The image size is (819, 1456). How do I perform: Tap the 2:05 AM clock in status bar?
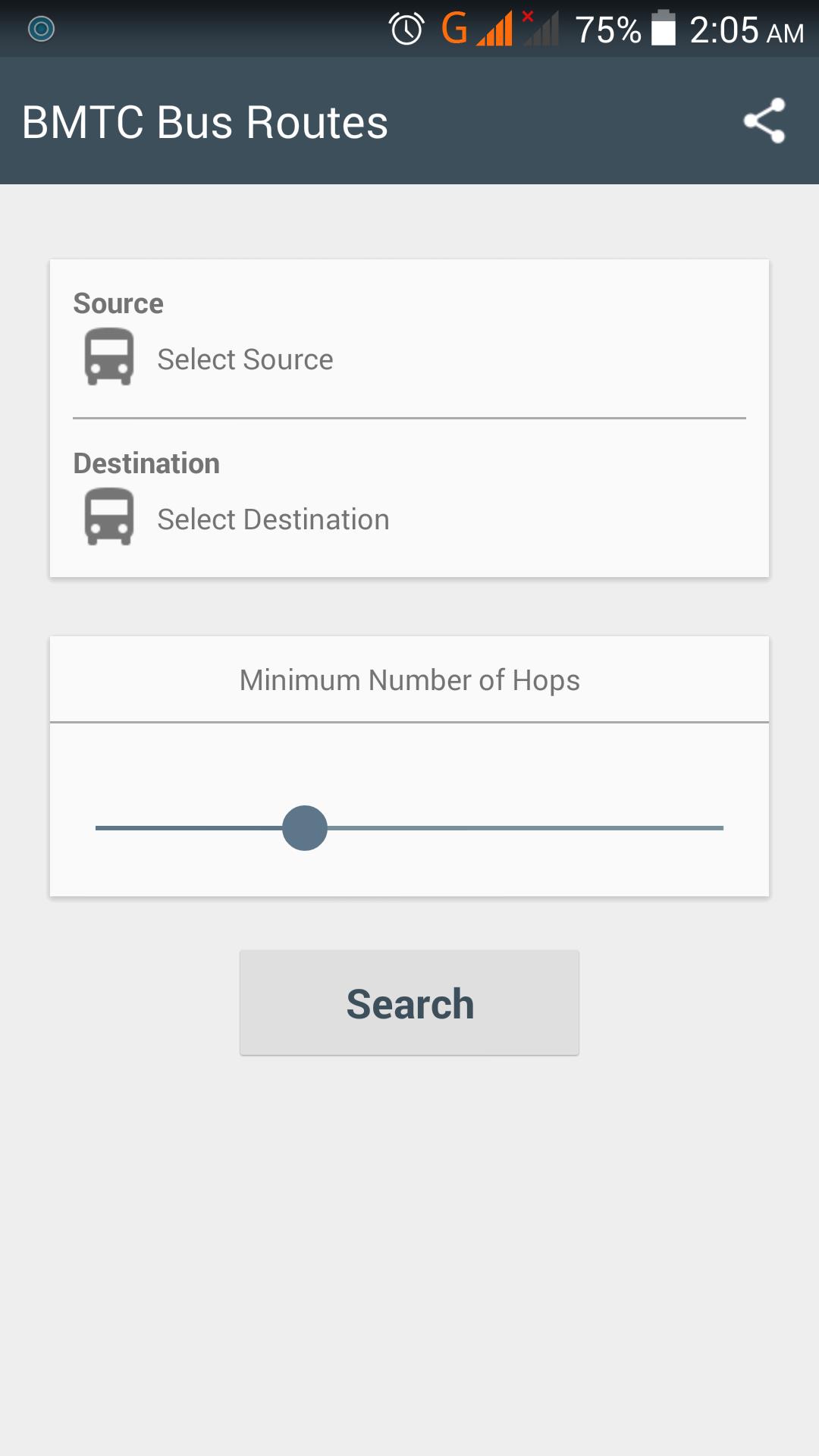pos(746,30)
